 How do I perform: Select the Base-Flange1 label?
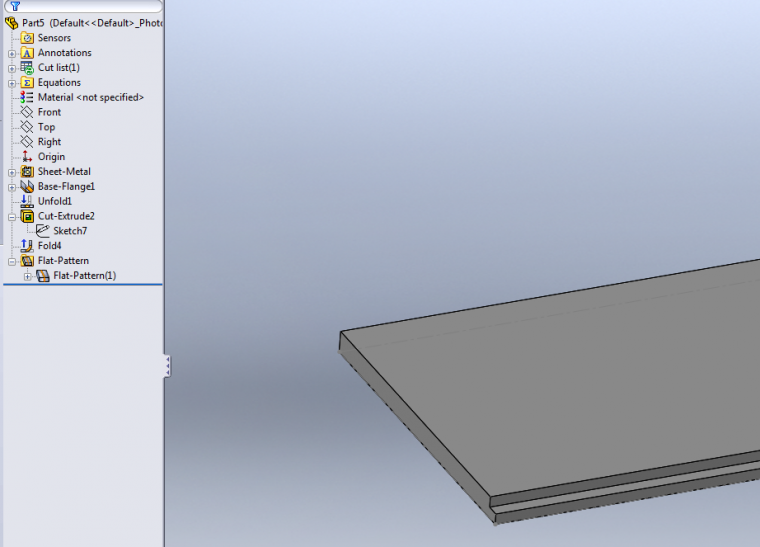click(x=66, y=187)
